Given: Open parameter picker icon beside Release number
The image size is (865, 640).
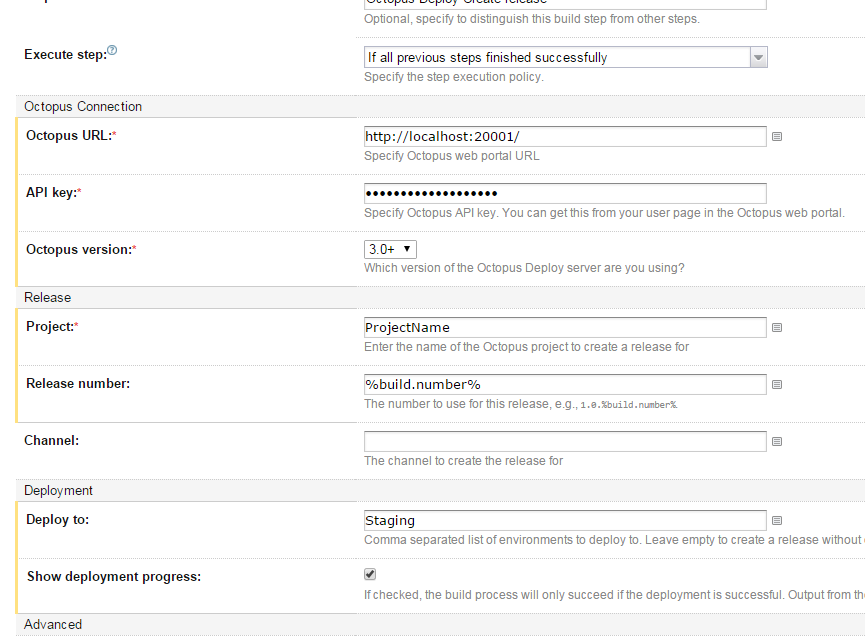Looking at the screenshot, I should pyautogui.click(x=777, y=384).
